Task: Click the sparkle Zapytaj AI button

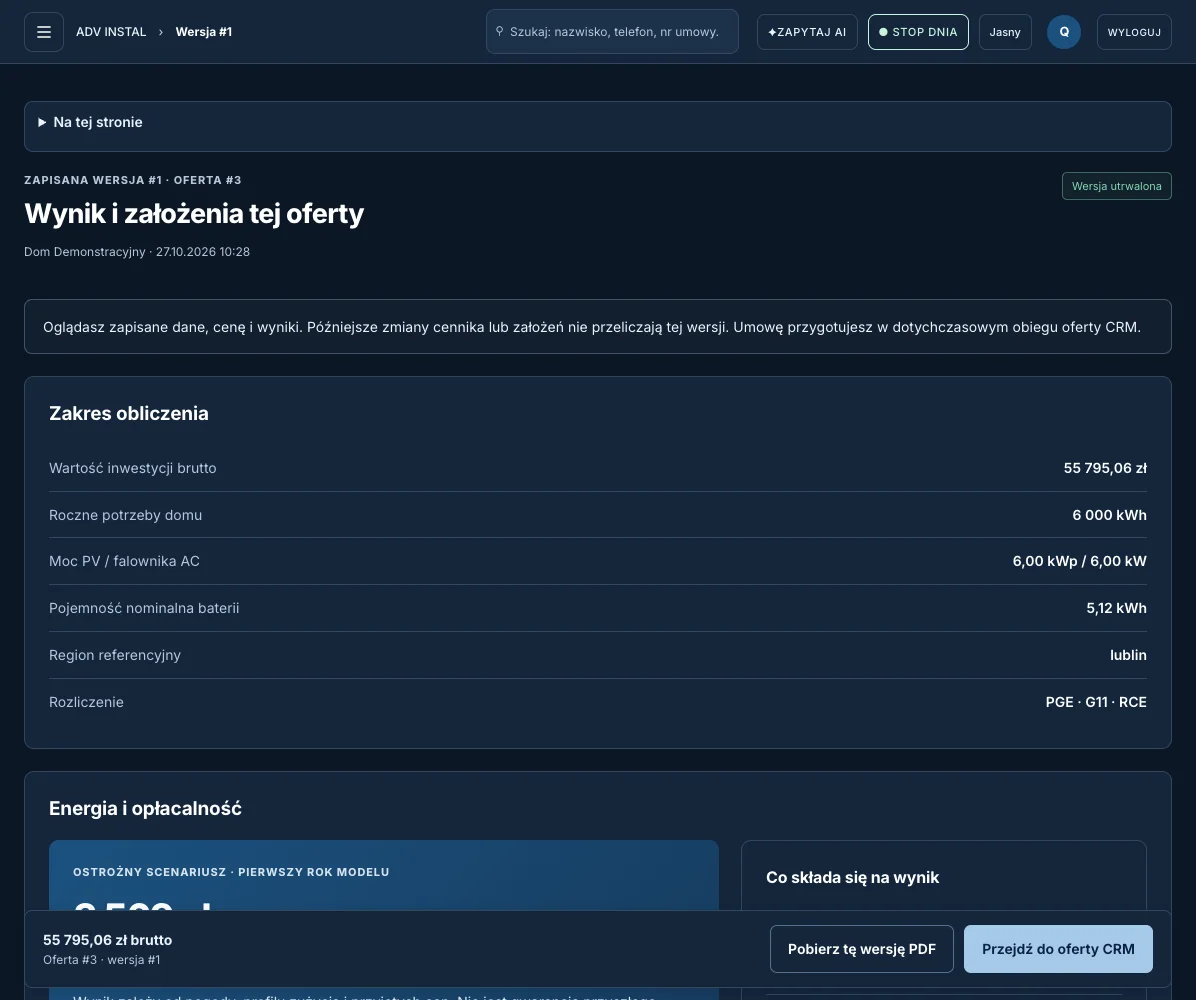Action: tap(807, 32)
